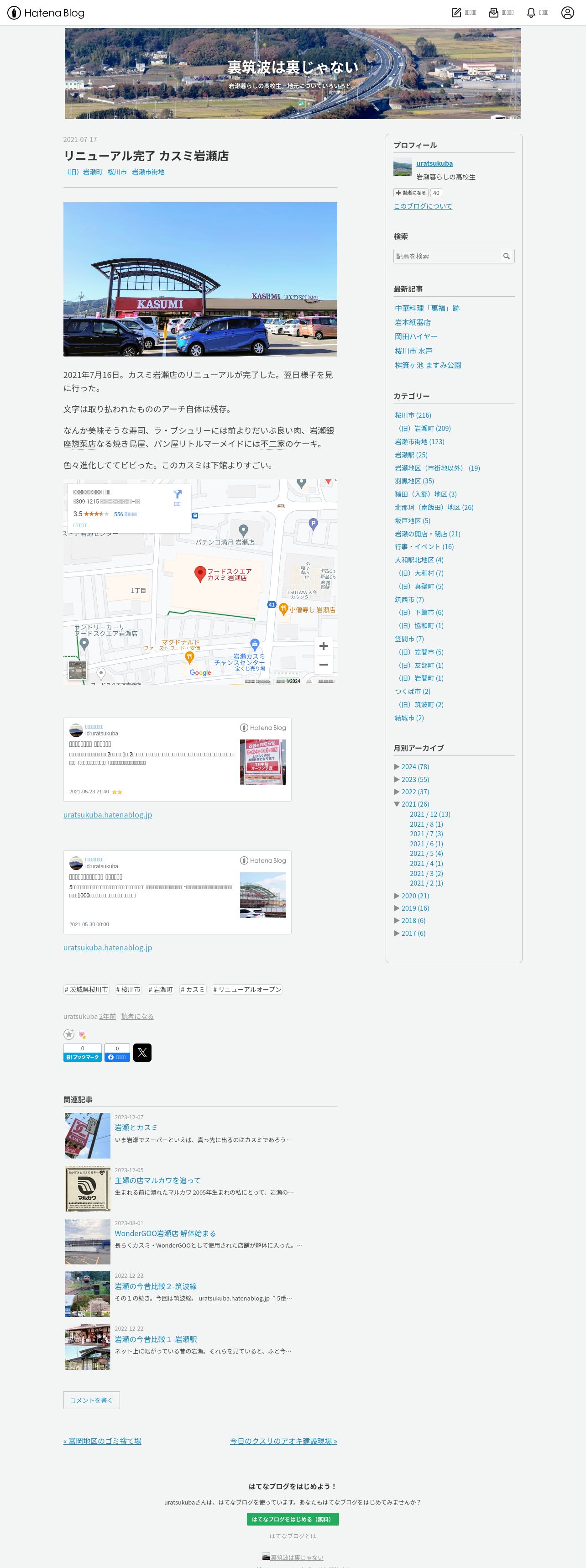Viewport: 586px width, 1568px height.
Task: Open recent article 岡田ハイヤー
Action: pyautogui.click(x=416, y=336)
